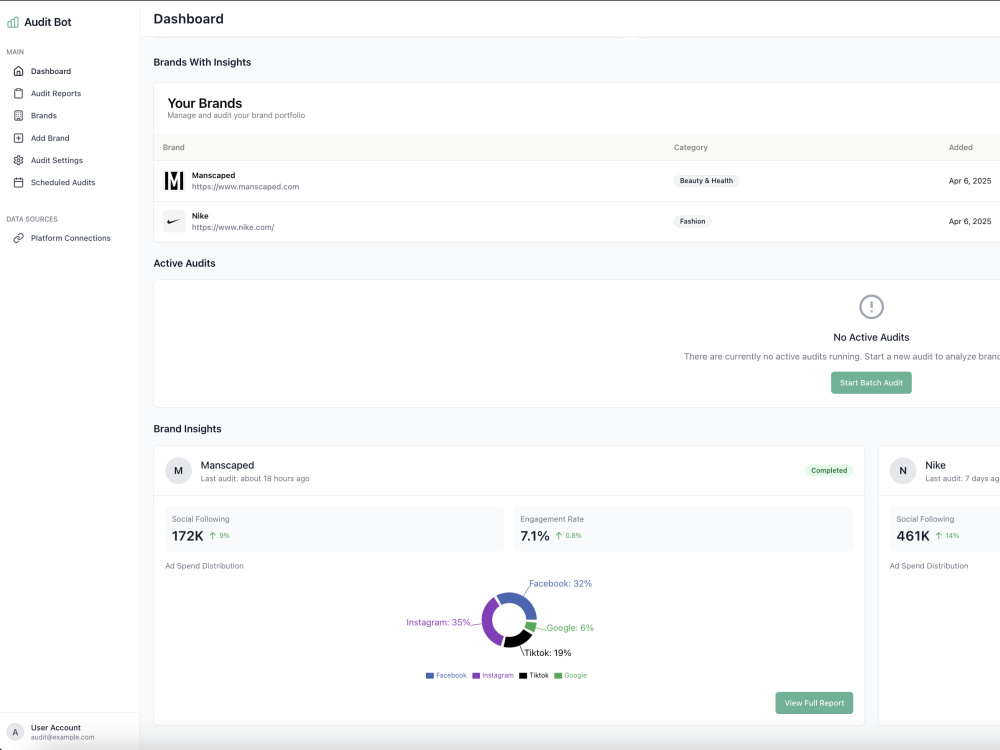Click the Beauty & Health category badge
The height and width of the screenshot is (750, 1000).
707,181
